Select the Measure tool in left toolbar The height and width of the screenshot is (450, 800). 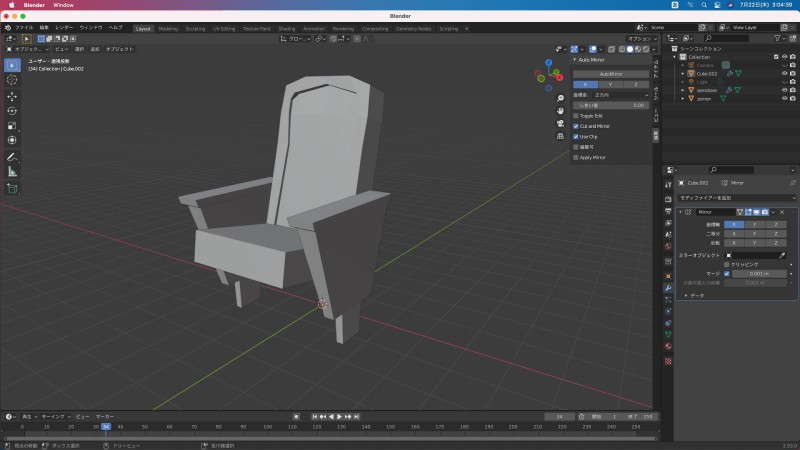click(x=12, y=172)
